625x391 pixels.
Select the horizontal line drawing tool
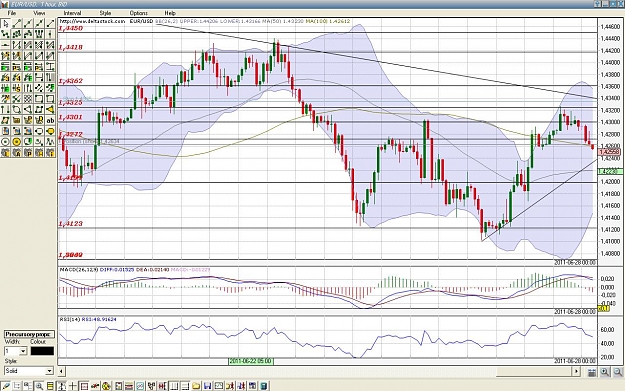pyautogui.click(x=5, y=45)
